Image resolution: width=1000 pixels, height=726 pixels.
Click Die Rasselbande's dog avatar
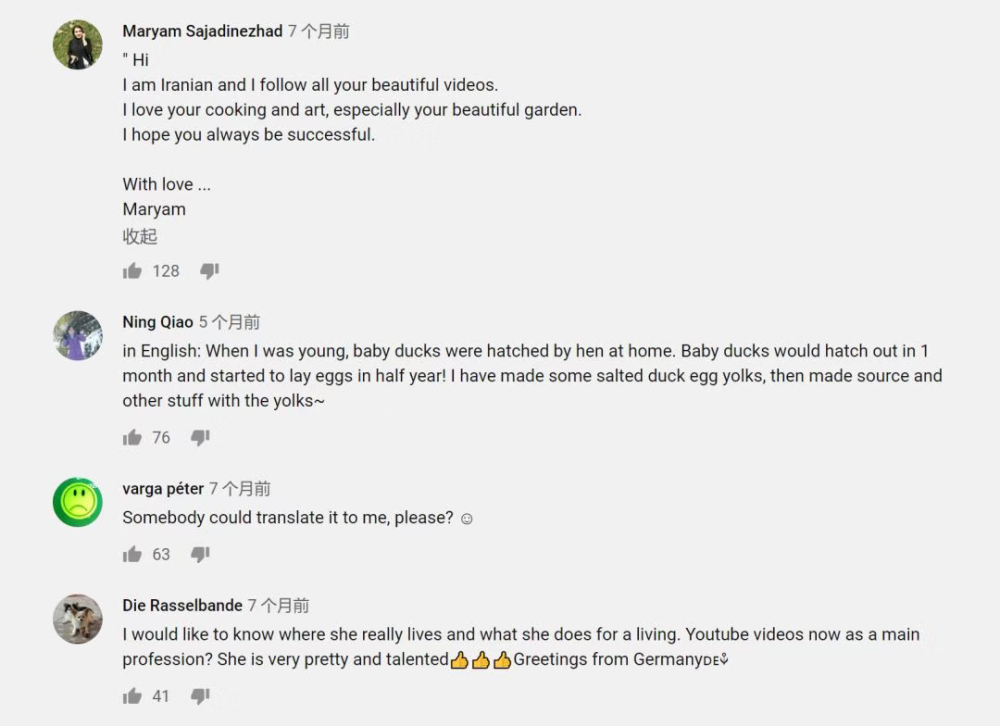coord(77,619)
